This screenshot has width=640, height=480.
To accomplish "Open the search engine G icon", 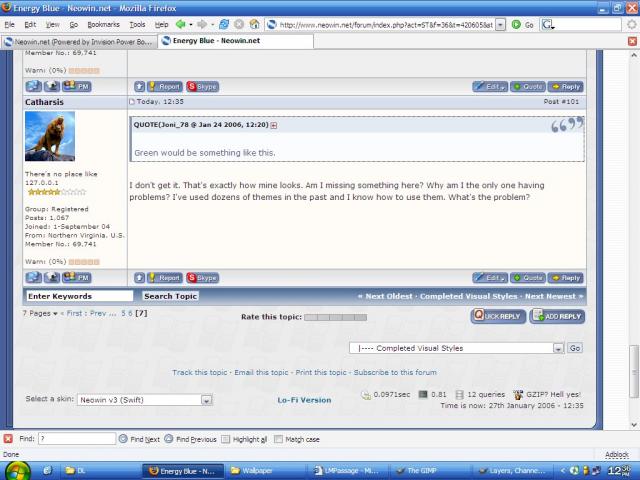I will tap(548, 25).
